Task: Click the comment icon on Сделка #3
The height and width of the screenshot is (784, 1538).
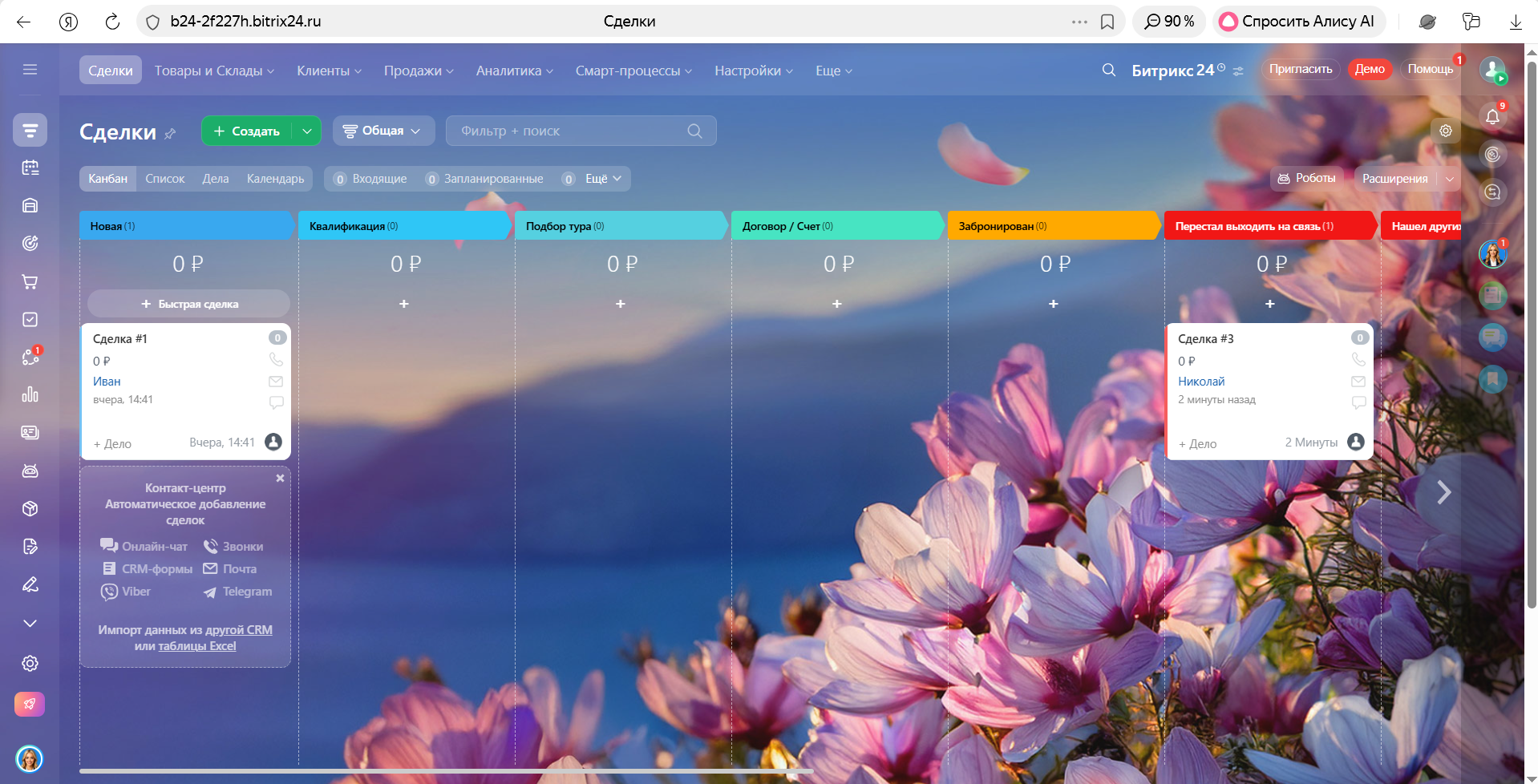Action: [1358, 402]
